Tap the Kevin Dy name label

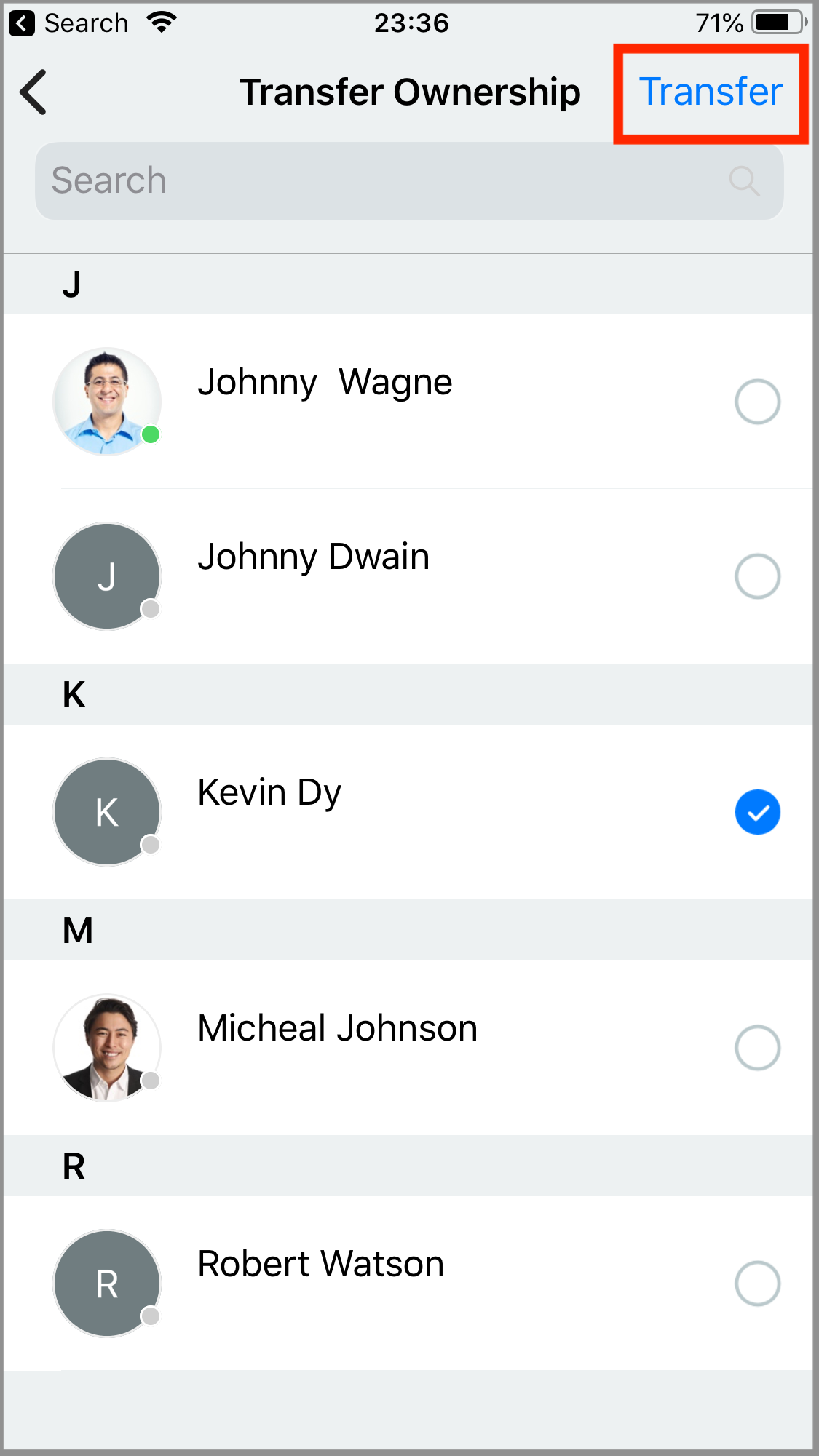click(x=269, y=792)
